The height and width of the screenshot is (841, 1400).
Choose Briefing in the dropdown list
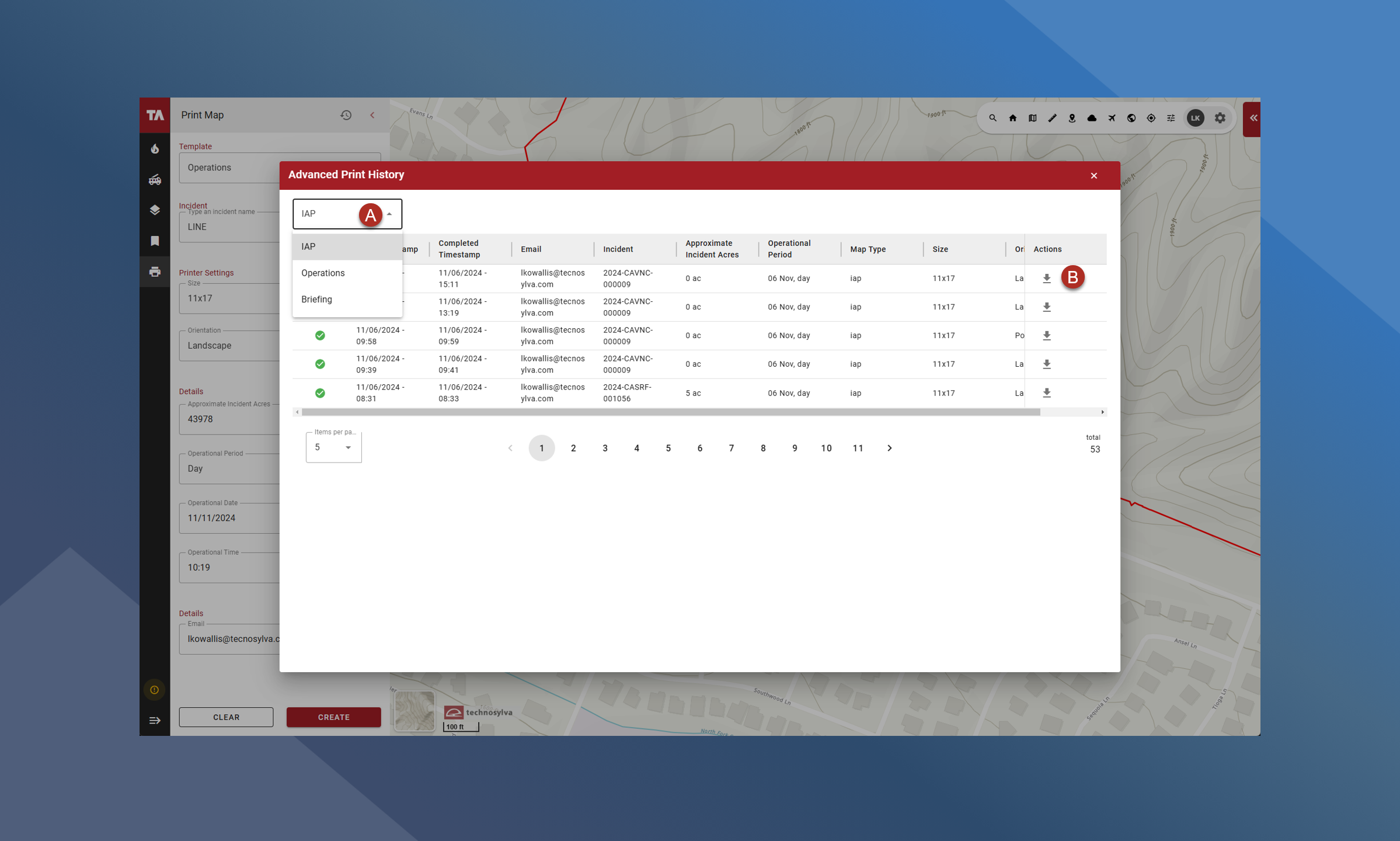316,299
